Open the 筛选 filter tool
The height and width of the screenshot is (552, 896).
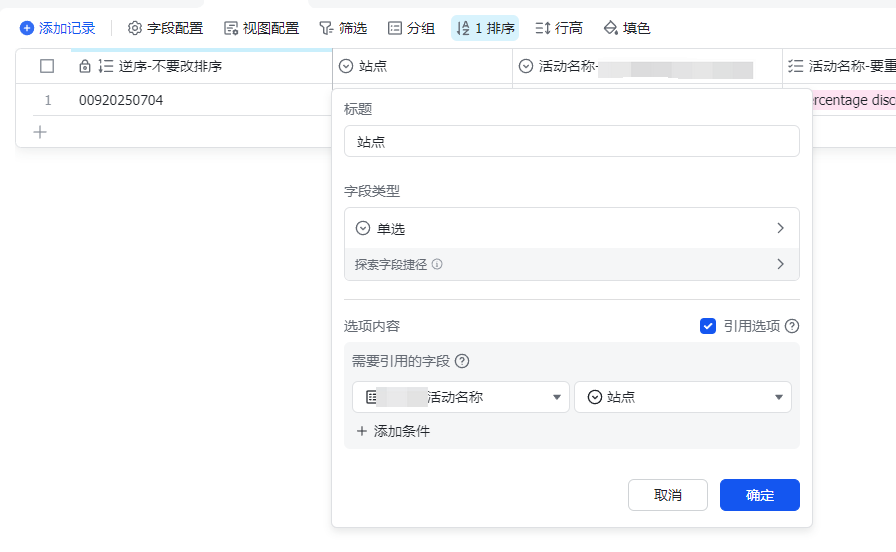pyautogui.click(x=342, y=29)
